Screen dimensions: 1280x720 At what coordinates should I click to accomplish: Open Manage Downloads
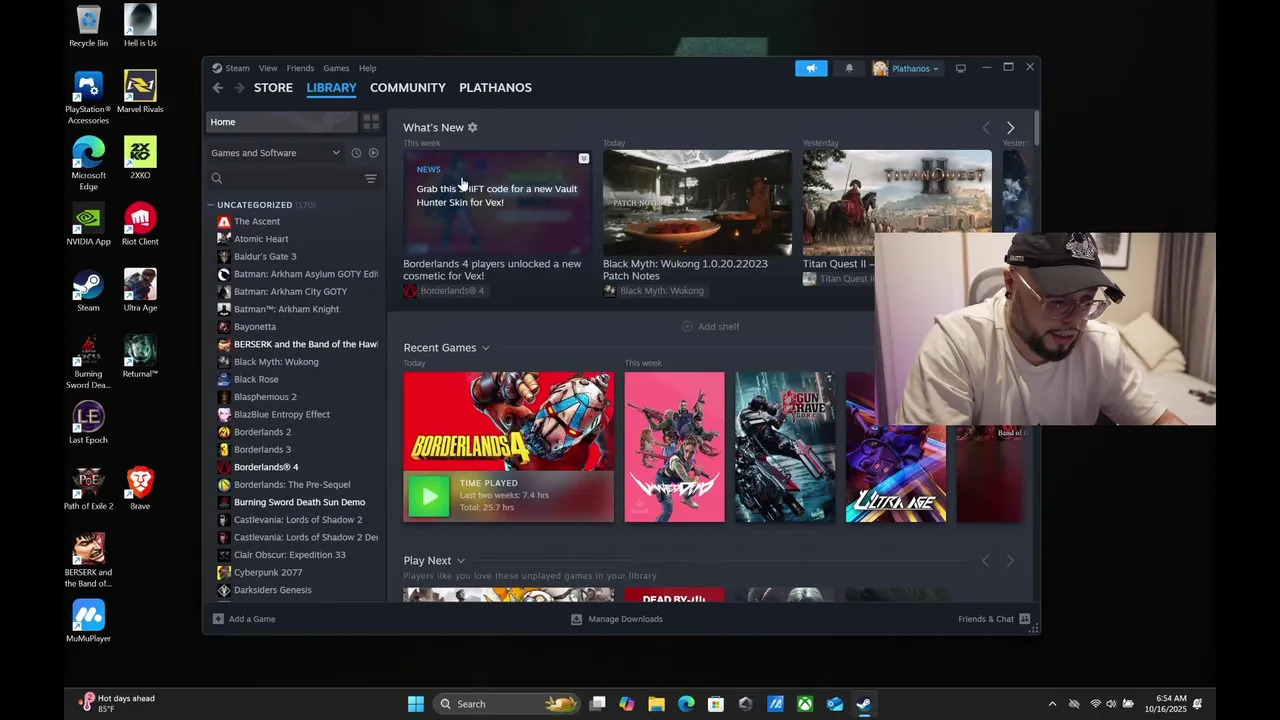[x=616, y=619]
